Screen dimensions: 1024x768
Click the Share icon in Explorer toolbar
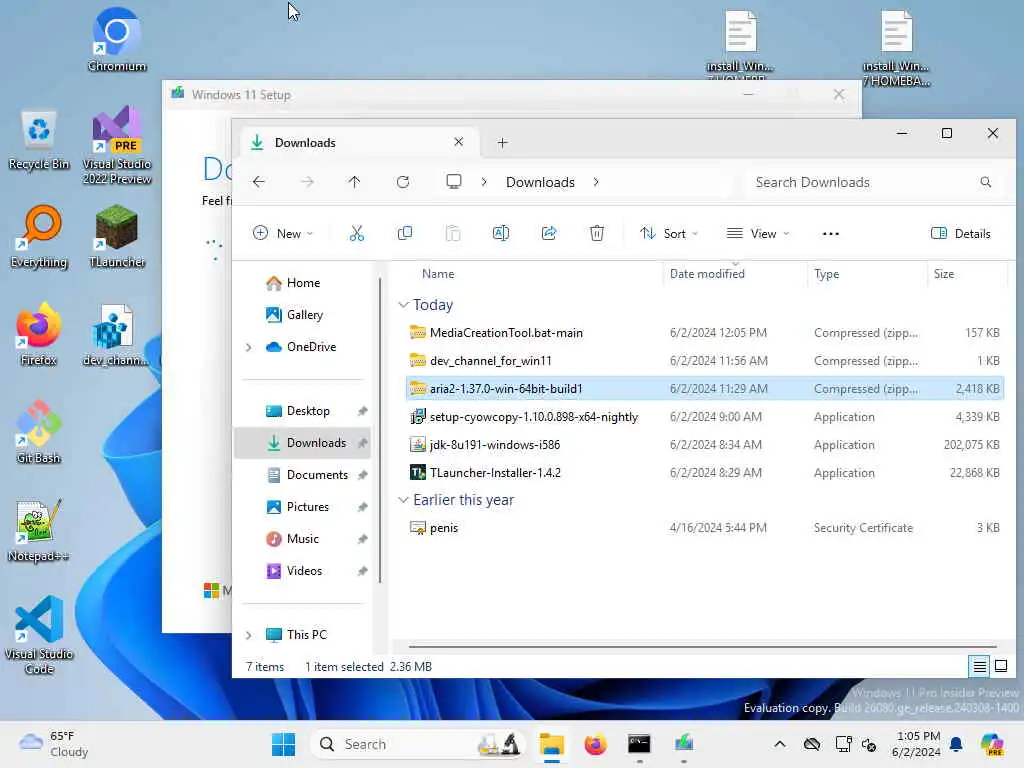pyautogui.click(x=549, y=233)
